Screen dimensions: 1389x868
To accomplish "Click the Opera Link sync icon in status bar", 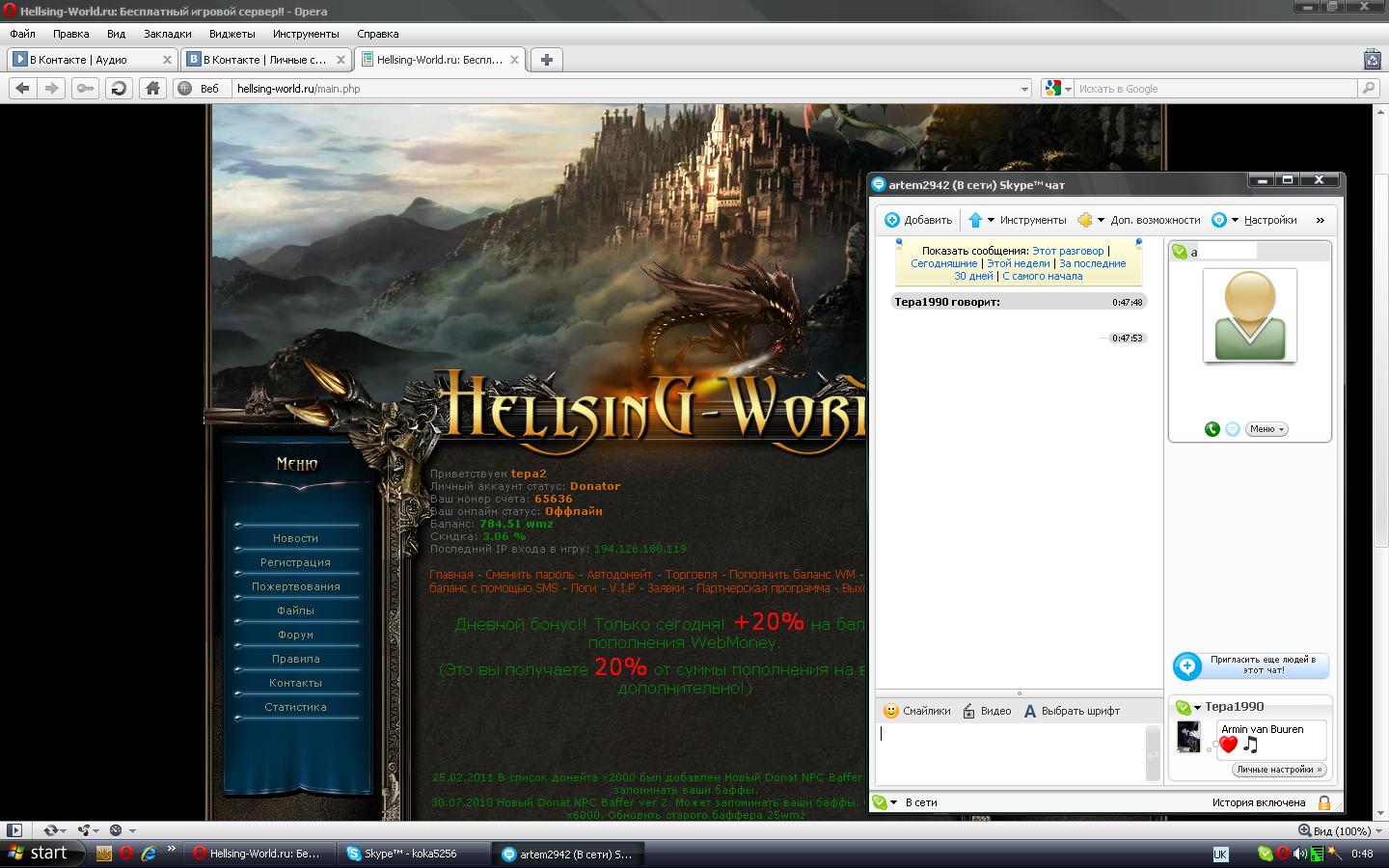I will click(x=50, y=829).
